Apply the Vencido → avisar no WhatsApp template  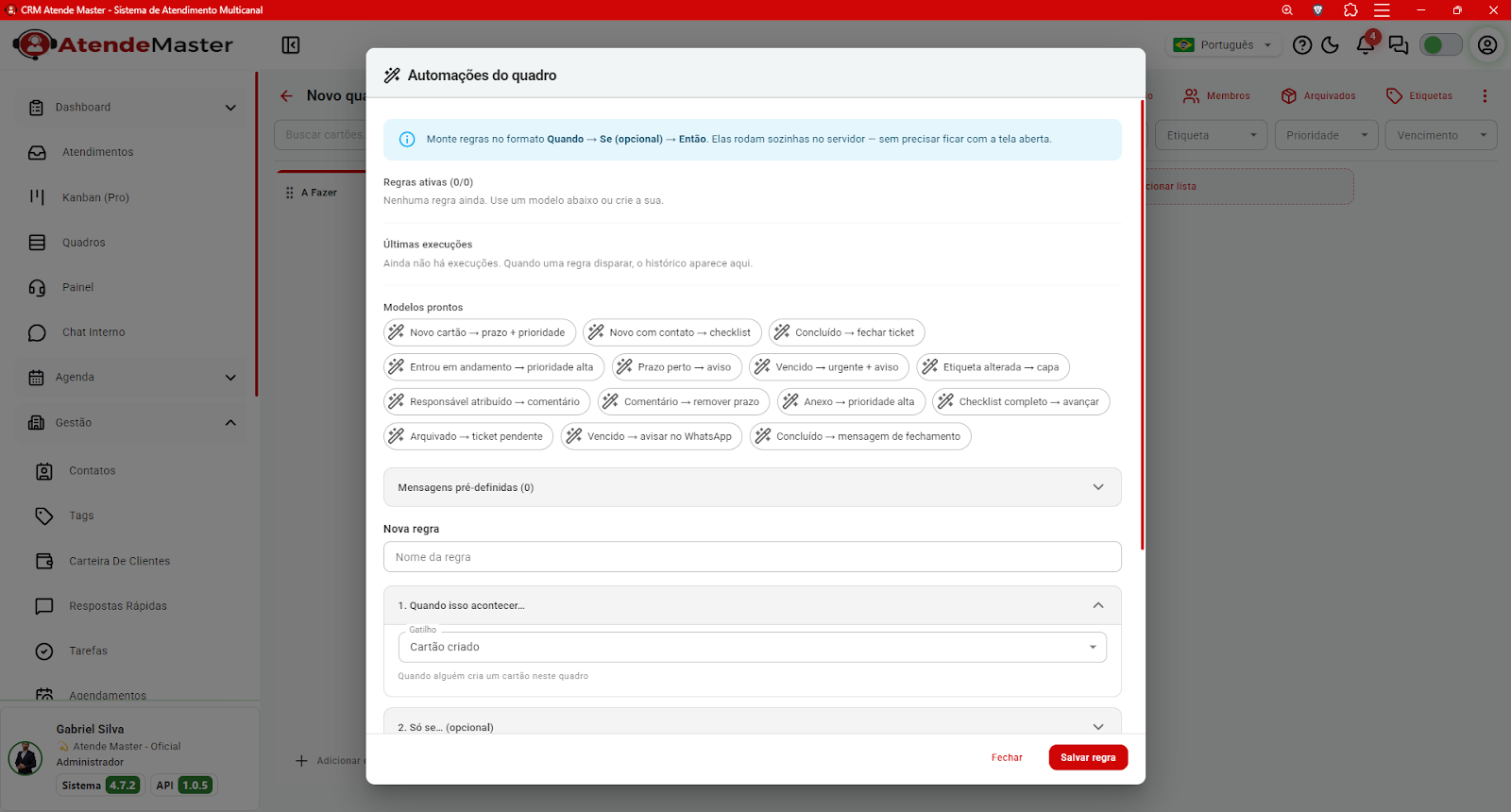(x=652, y=436)
